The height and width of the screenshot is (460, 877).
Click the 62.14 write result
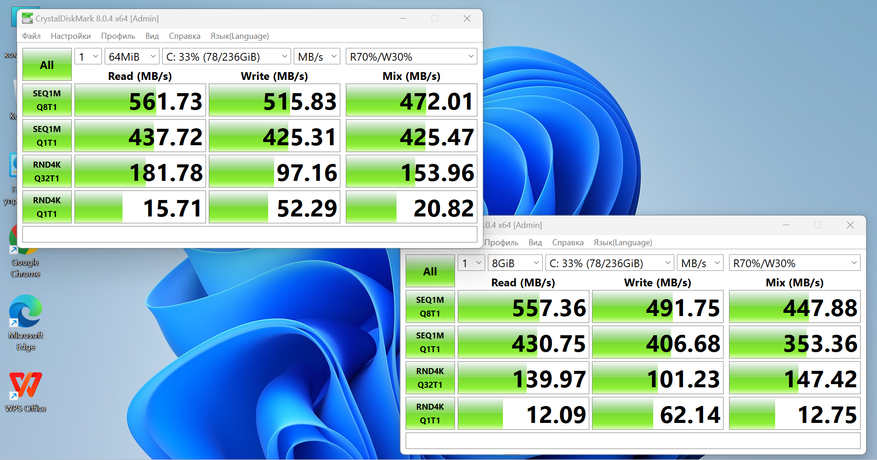pos(658,414)
